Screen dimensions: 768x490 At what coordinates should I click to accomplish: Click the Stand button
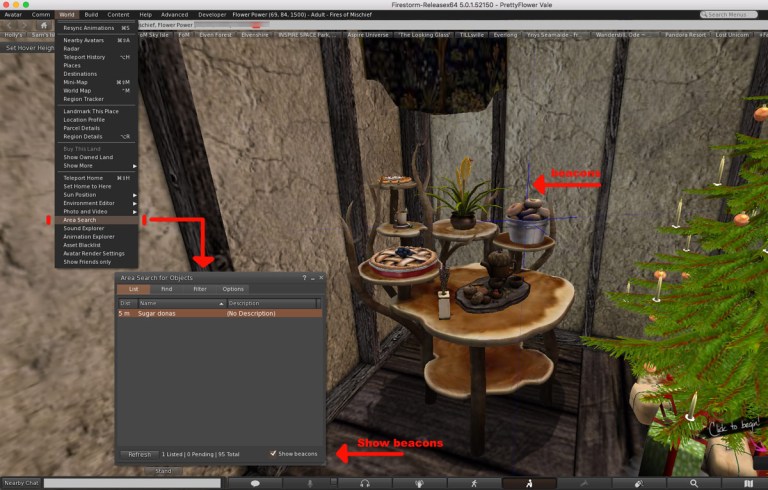point(163,470)
